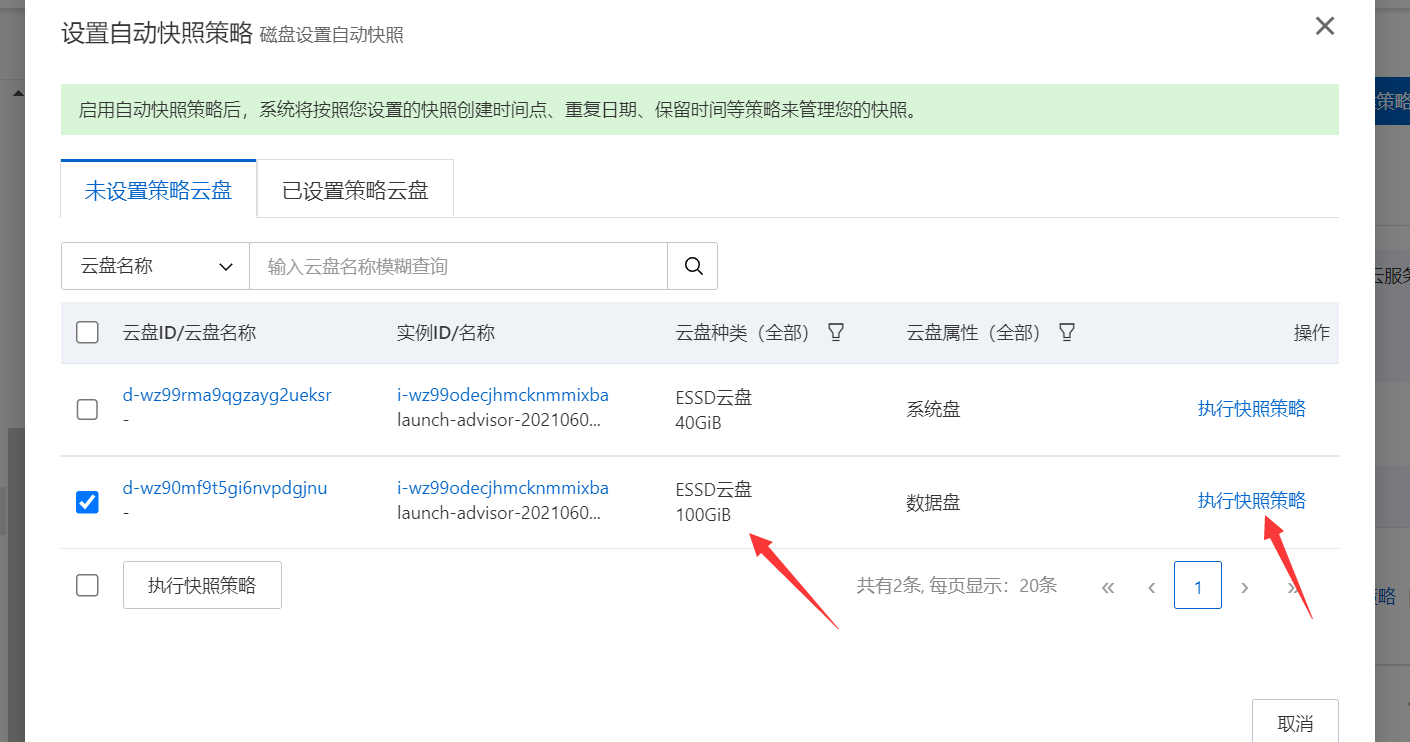Image resolution: width=1410 pixels, height=742 pixels.
Task: Click the previous page arrow
Action: (x=1152, y=587)
